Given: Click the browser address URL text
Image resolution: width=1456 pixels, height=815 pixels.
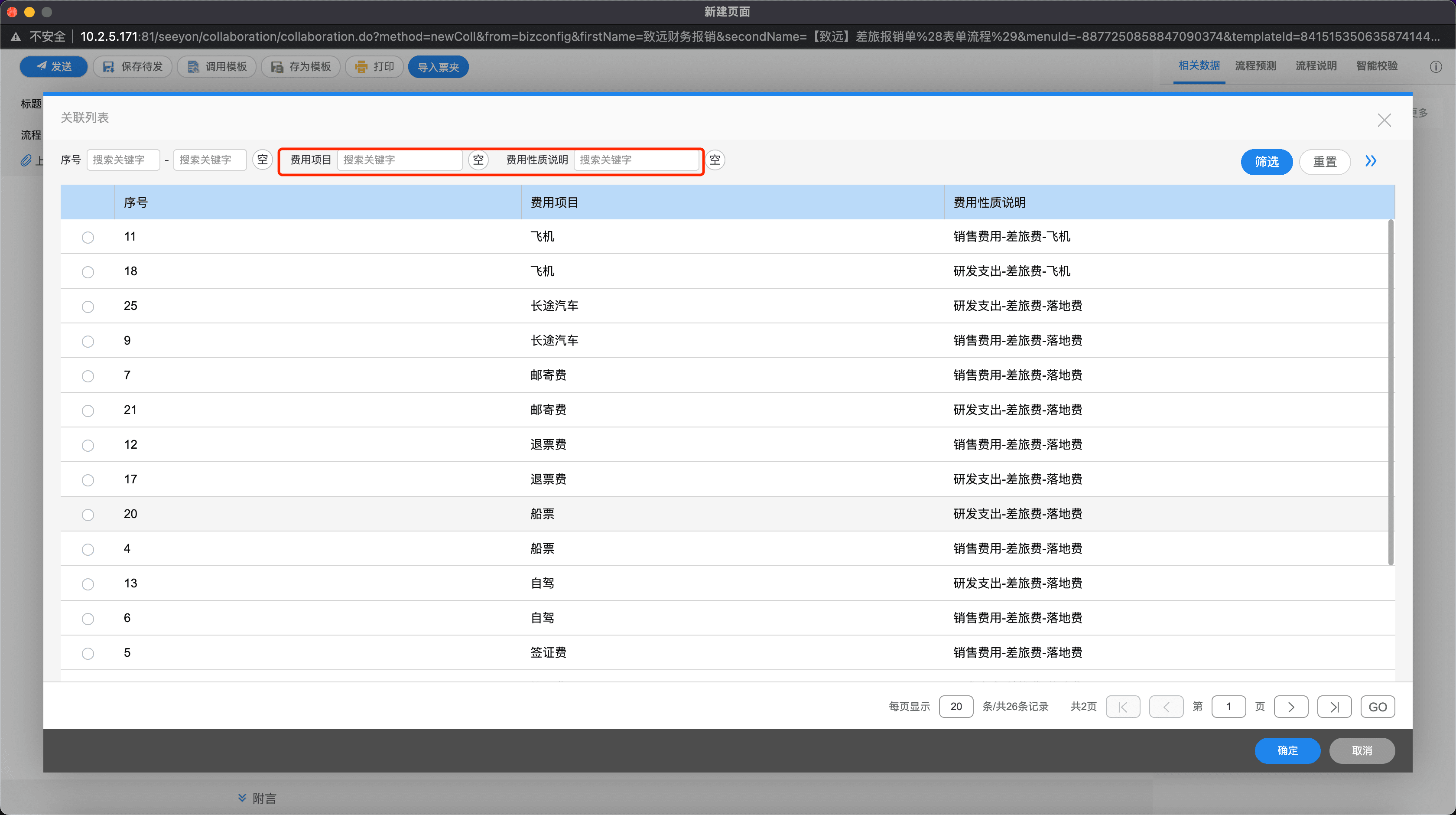Looking at the screenshot, I should [760, 37].
